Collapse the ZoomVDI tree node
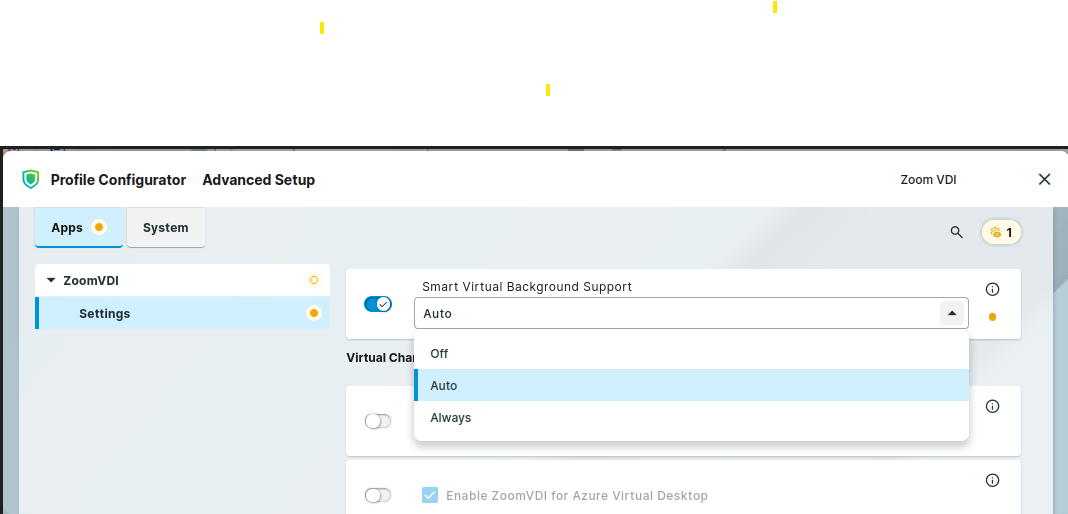Viewport: 1068px width, 514px height. (50, 281)
